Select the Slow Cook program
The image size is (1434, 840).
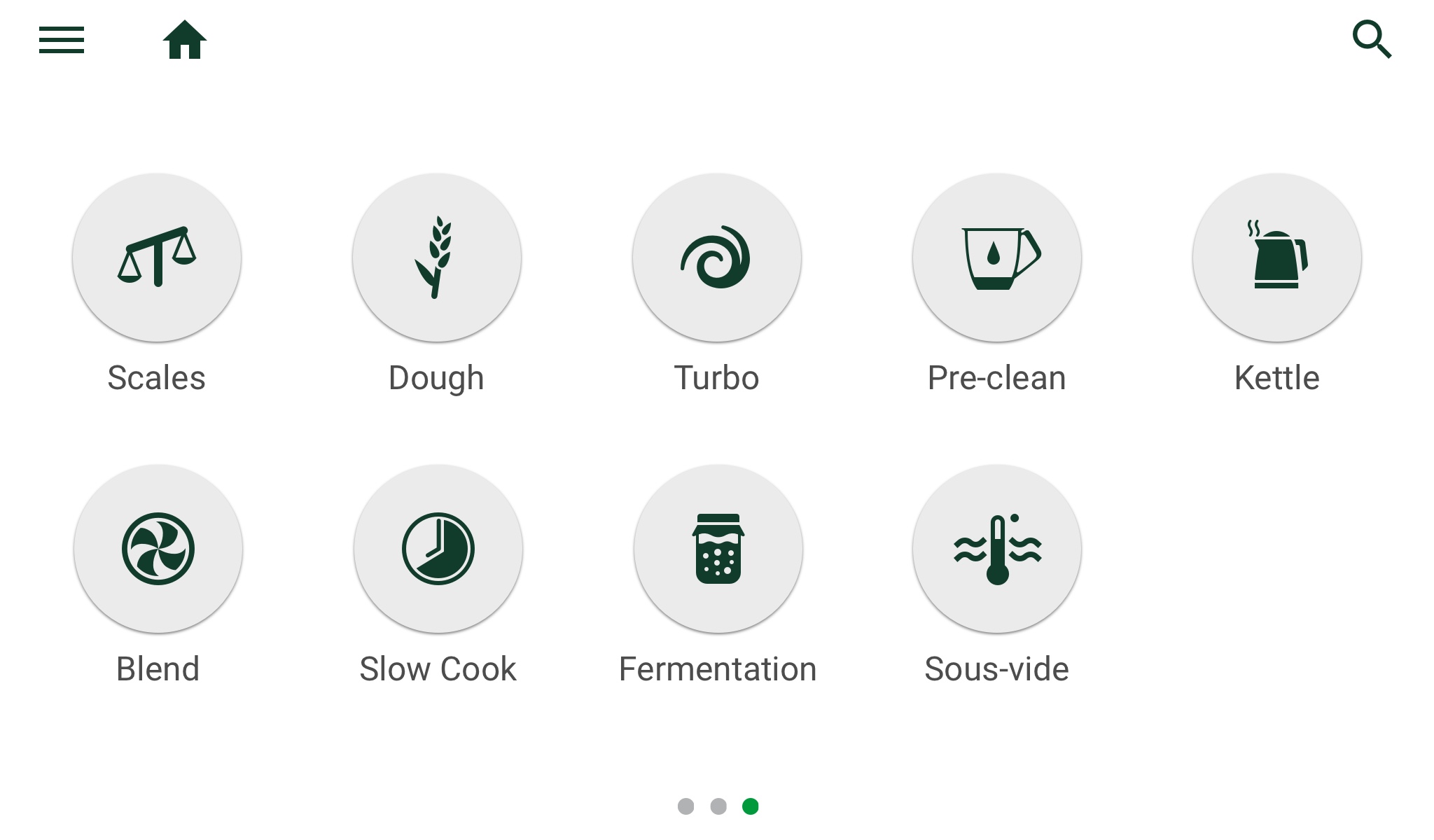click(437, 549)
